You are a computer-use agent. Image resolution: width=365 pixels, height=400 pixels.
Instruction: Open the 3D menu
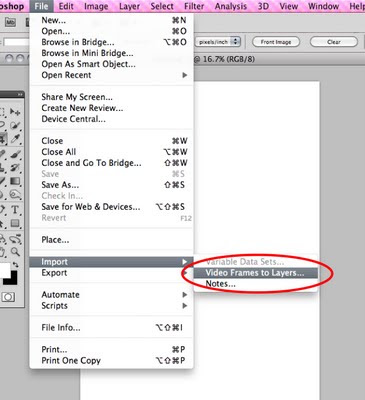click(x=263, y=6)
